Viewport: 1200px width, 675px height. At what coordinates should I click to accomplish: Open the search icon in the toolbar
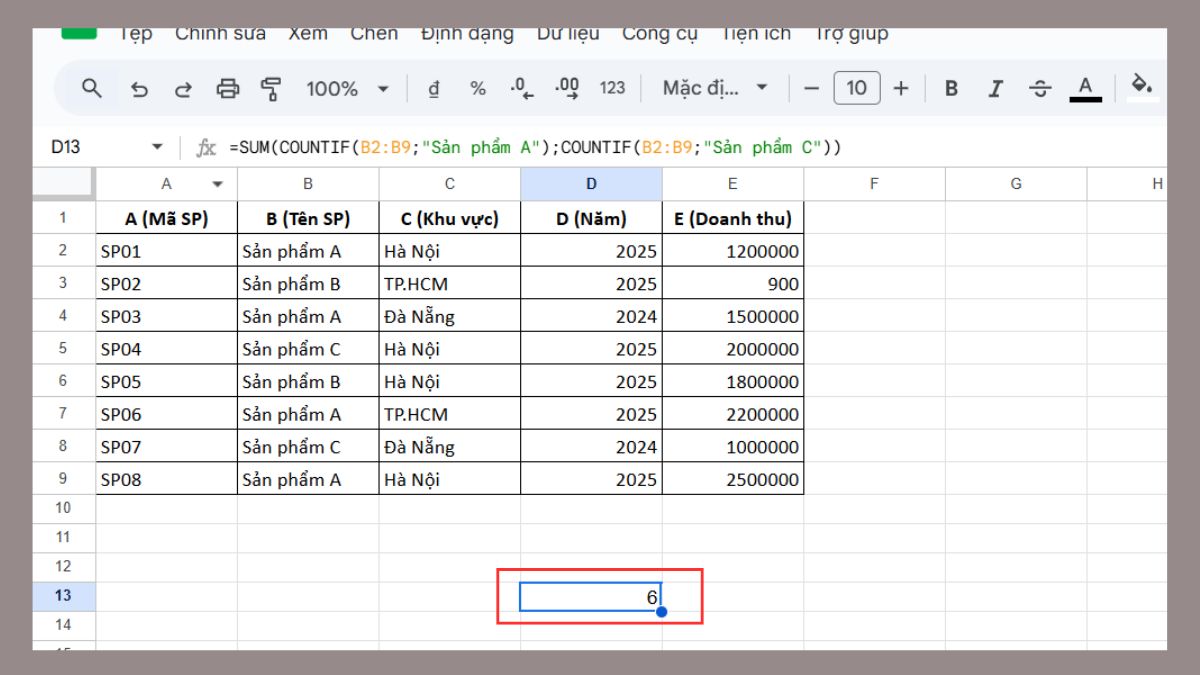point(91,88)
